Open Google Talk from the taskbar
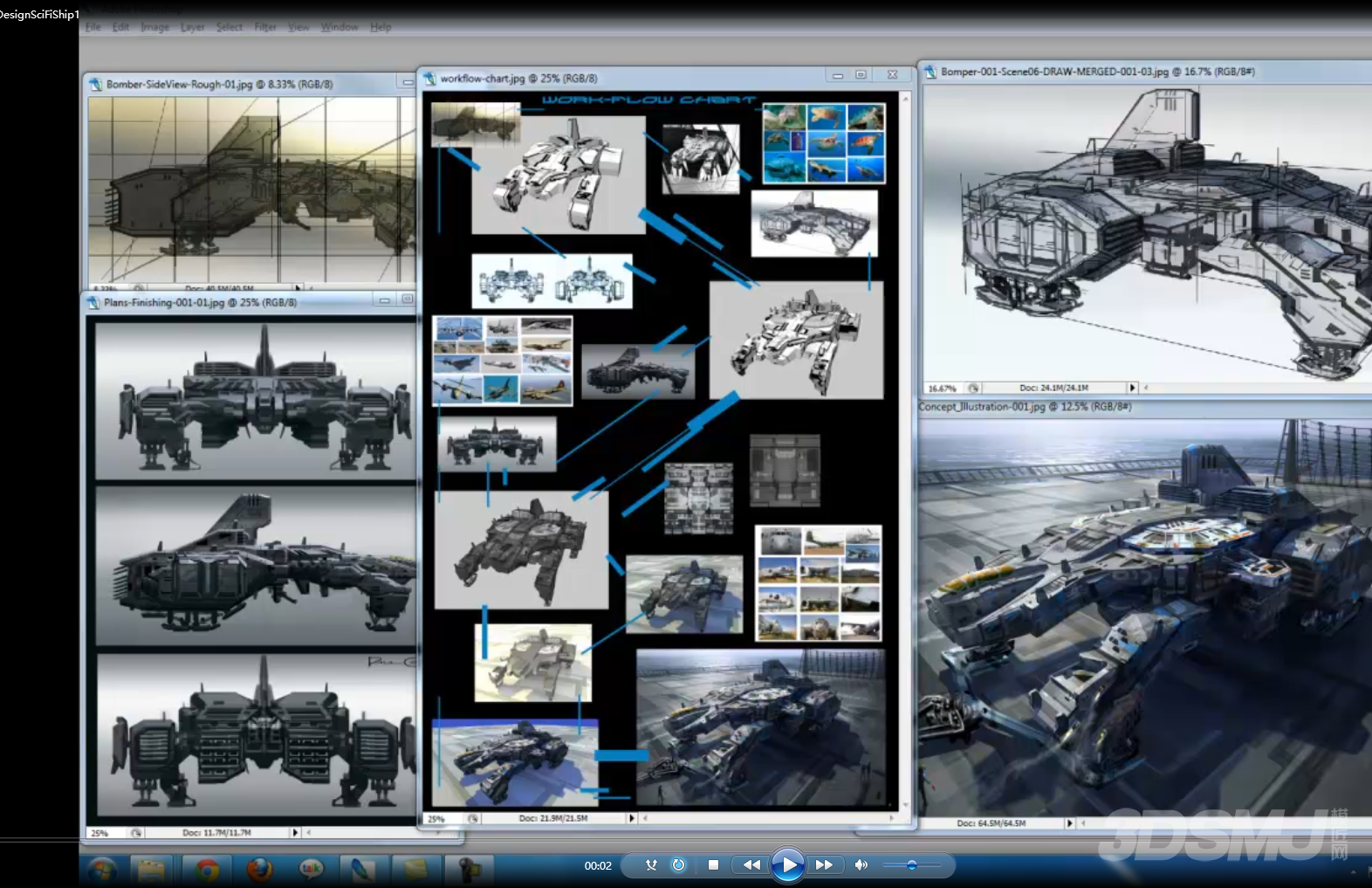 click(x=312, y=870)
